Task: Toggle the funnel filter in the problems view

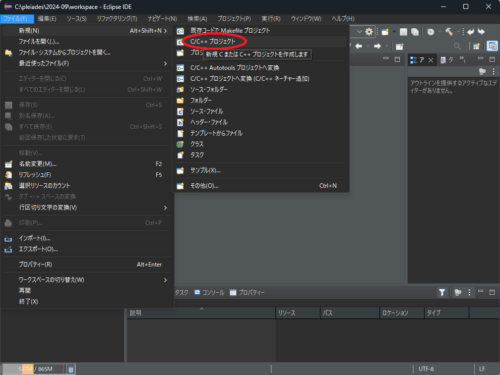Action: coord(442,292)
